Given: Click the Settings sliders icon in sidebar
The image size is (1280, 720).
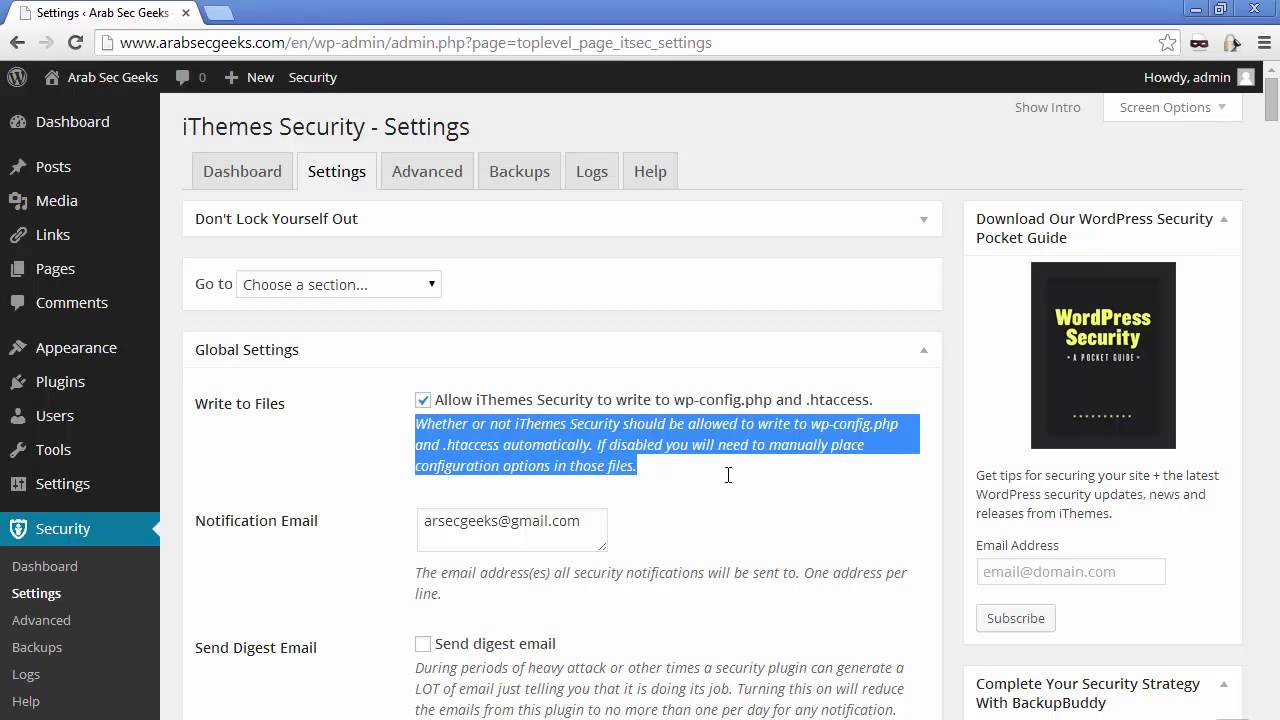Looking at the screenshot, I should click(x=18, y=483).
